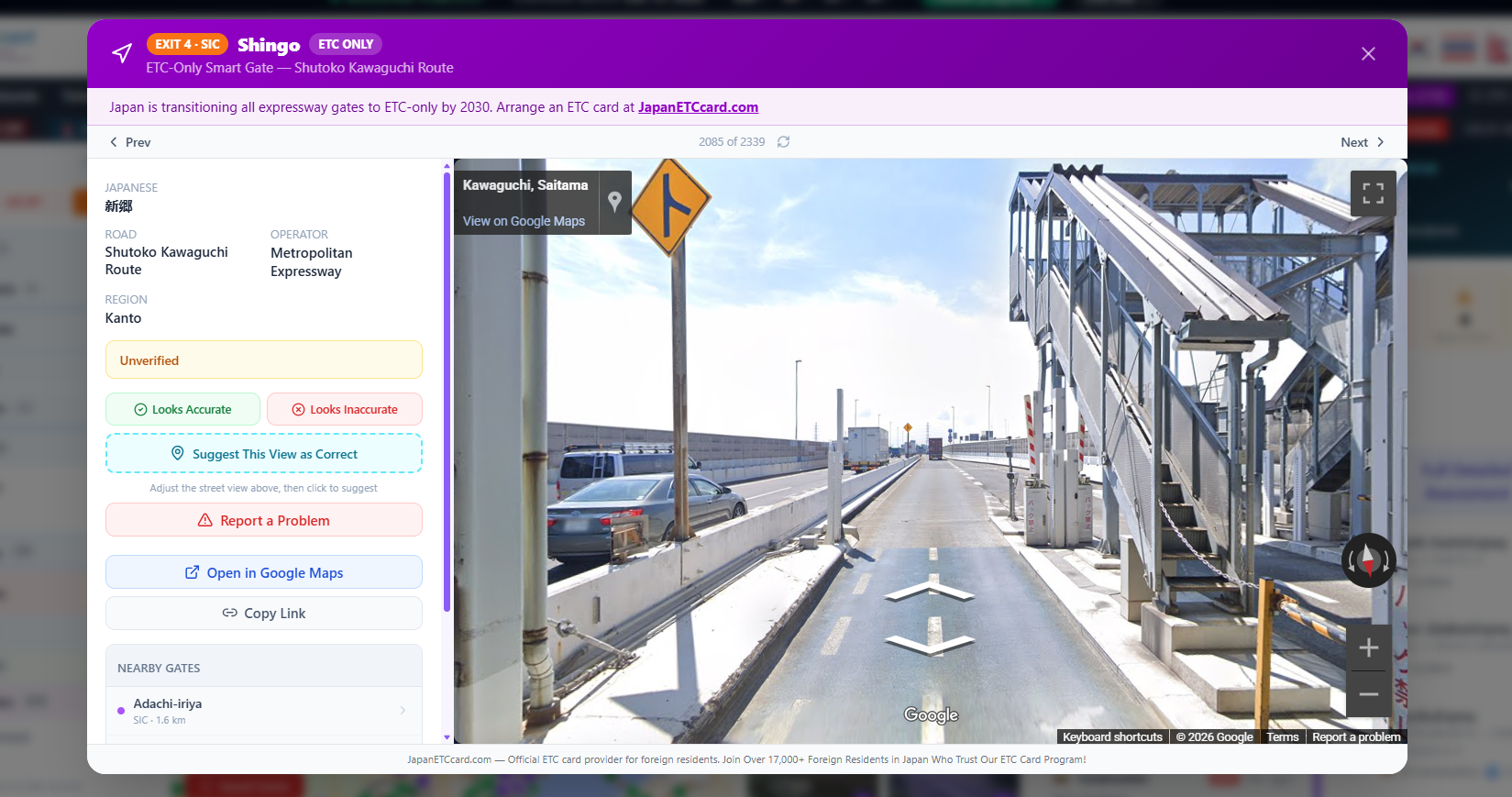The height and width of the screenshot is (797, 1512).
Task: Toggle street view fullscreen
Action: point(1373,194)
